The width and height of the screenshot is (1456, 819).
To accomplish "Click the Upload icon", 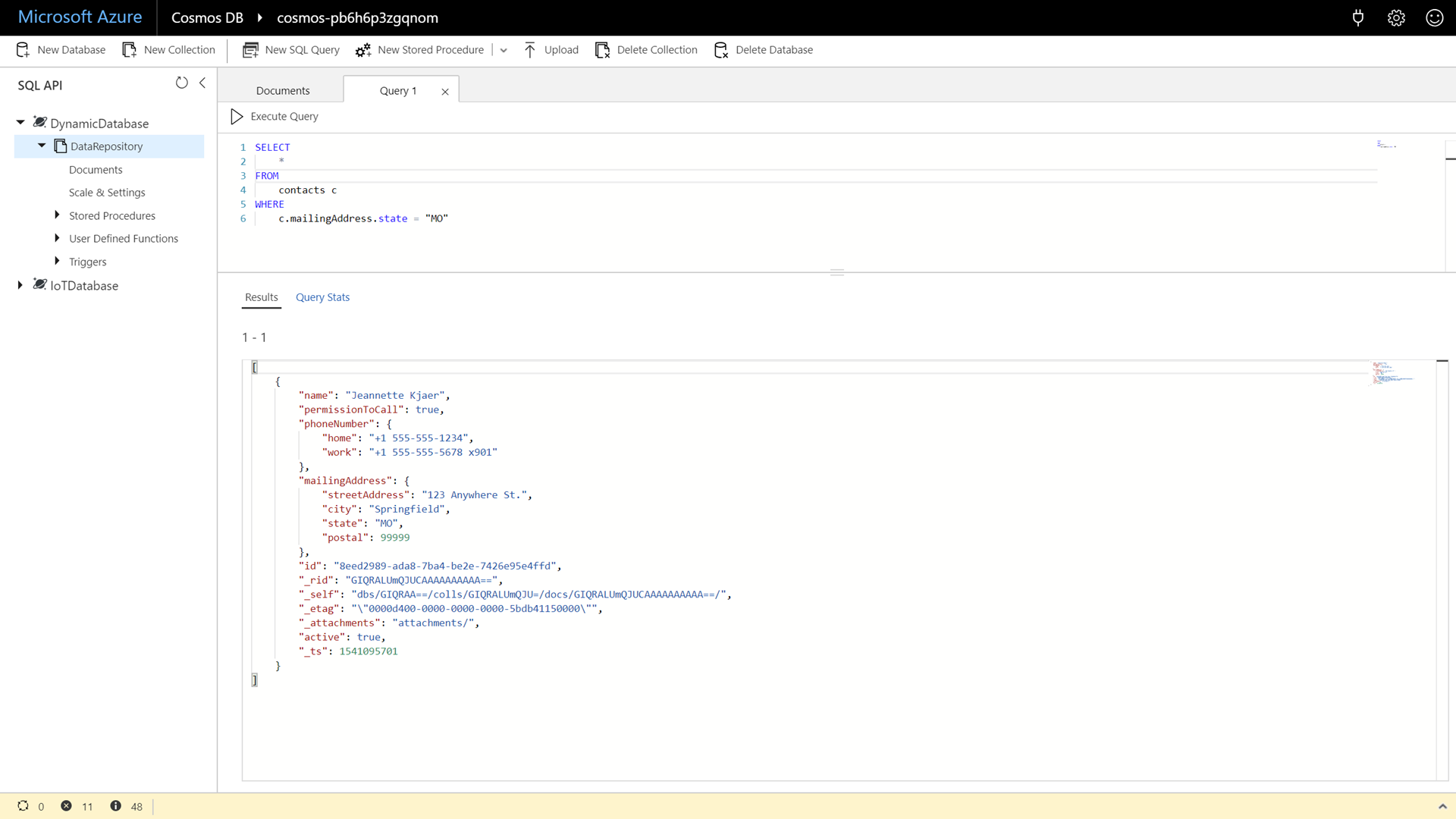I will click(534, 49).
